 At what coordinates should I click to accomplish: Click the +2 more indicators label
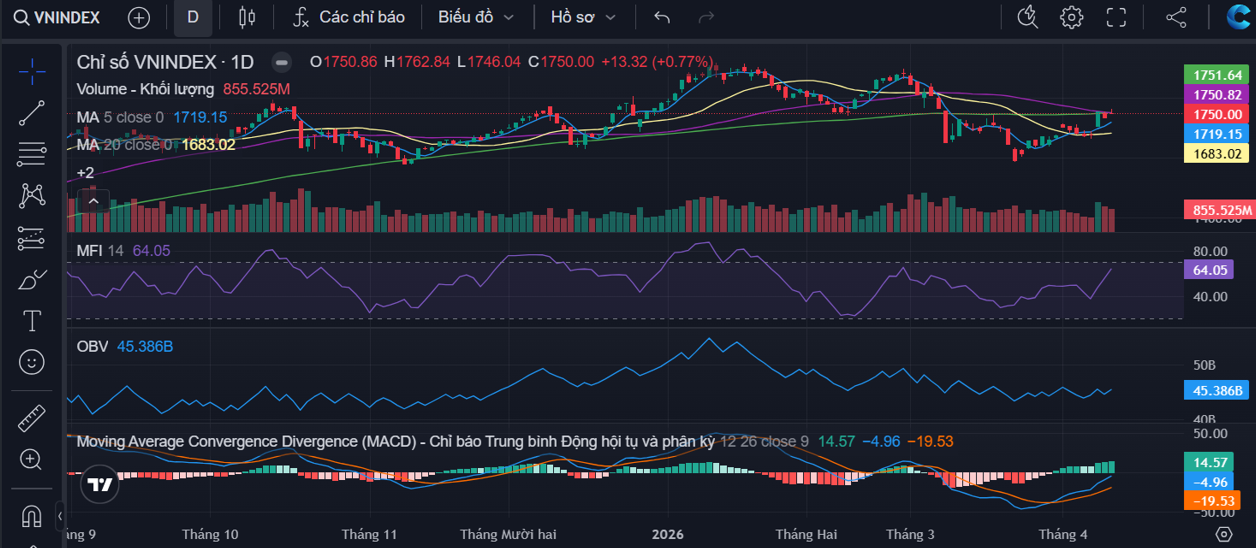point(86,173)
